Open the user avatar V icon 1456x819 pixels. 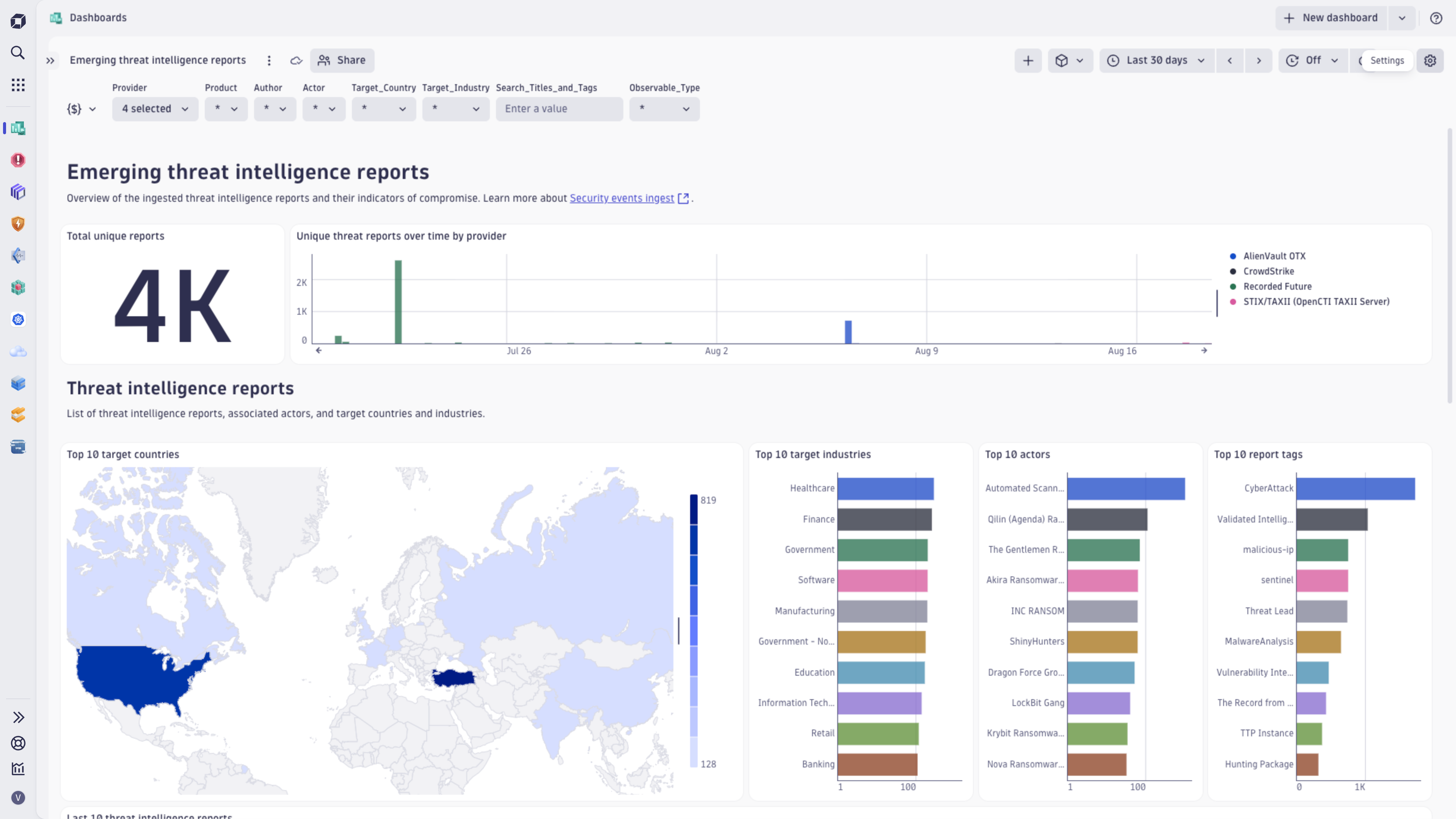tap(18, 797)
